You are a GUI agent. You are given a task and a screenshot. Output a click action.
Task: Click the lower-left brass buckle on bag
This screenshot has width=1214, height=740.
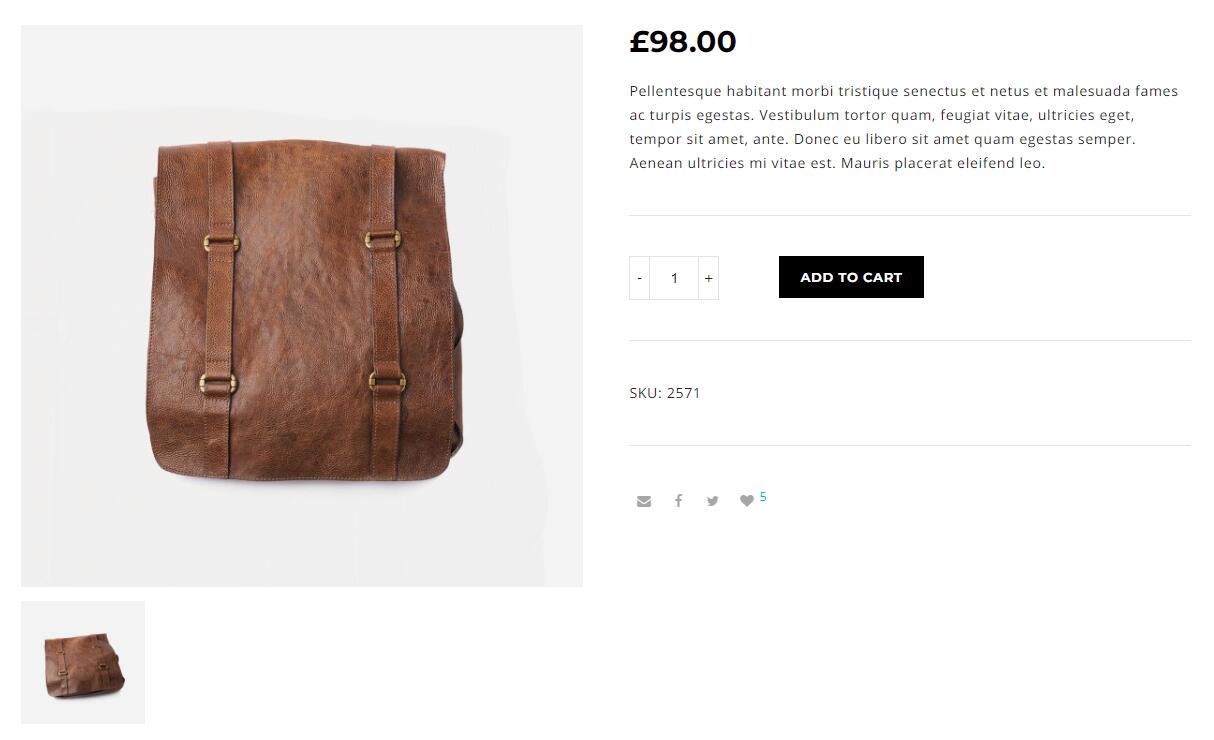[216, 381]
